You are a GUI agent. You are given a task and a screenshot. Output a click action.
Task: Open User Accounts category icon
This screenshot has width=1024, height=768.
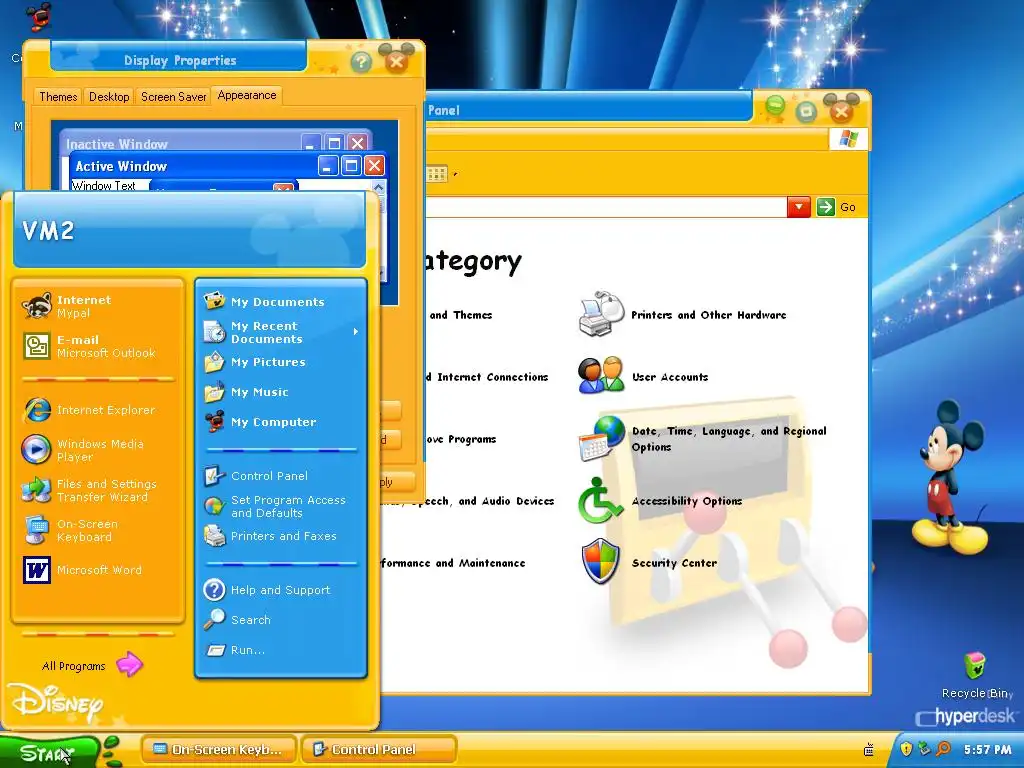[x=600, y=376]
